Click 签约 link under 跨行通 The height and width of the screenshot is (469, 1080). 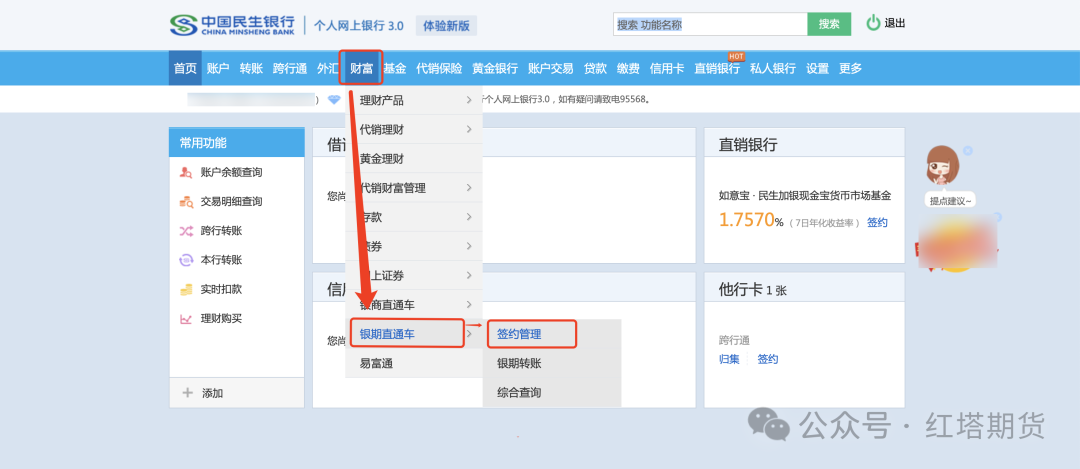768,359
